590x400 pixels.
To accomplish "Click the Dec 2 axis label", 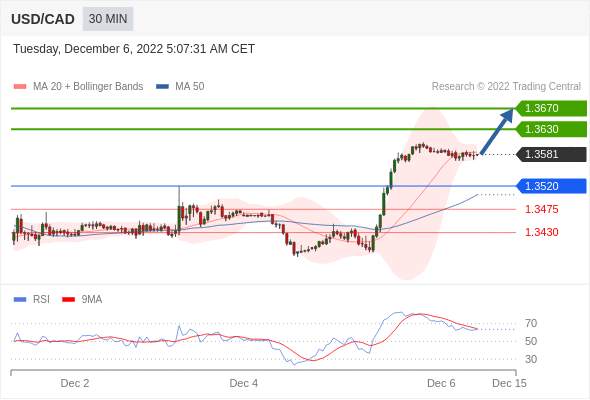I will click(75, 383).
